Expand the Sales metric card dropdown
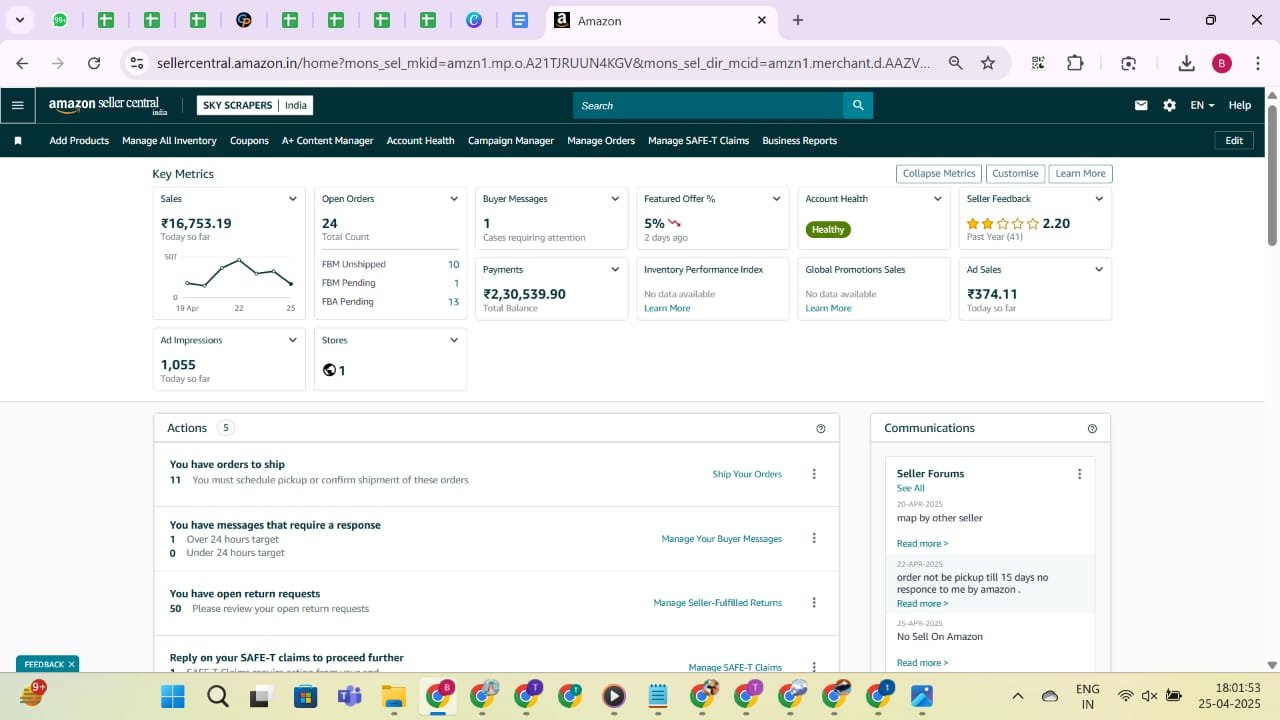Image resolution: width=1280 pixels, height=720 pixels. tap(293, 199)
